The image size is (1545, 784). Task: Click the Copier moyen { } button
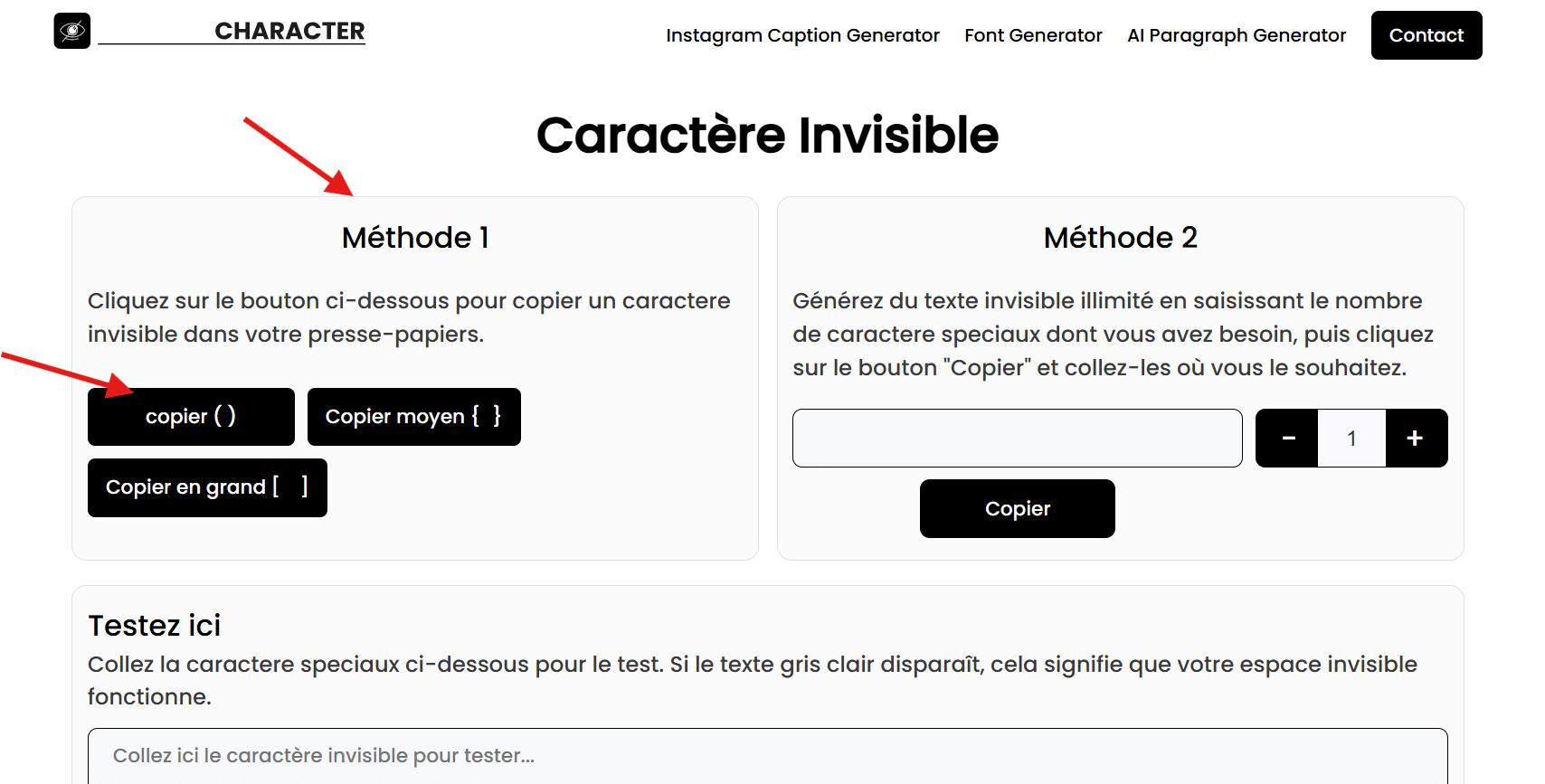pyautogui.click(x=413, y=417)
